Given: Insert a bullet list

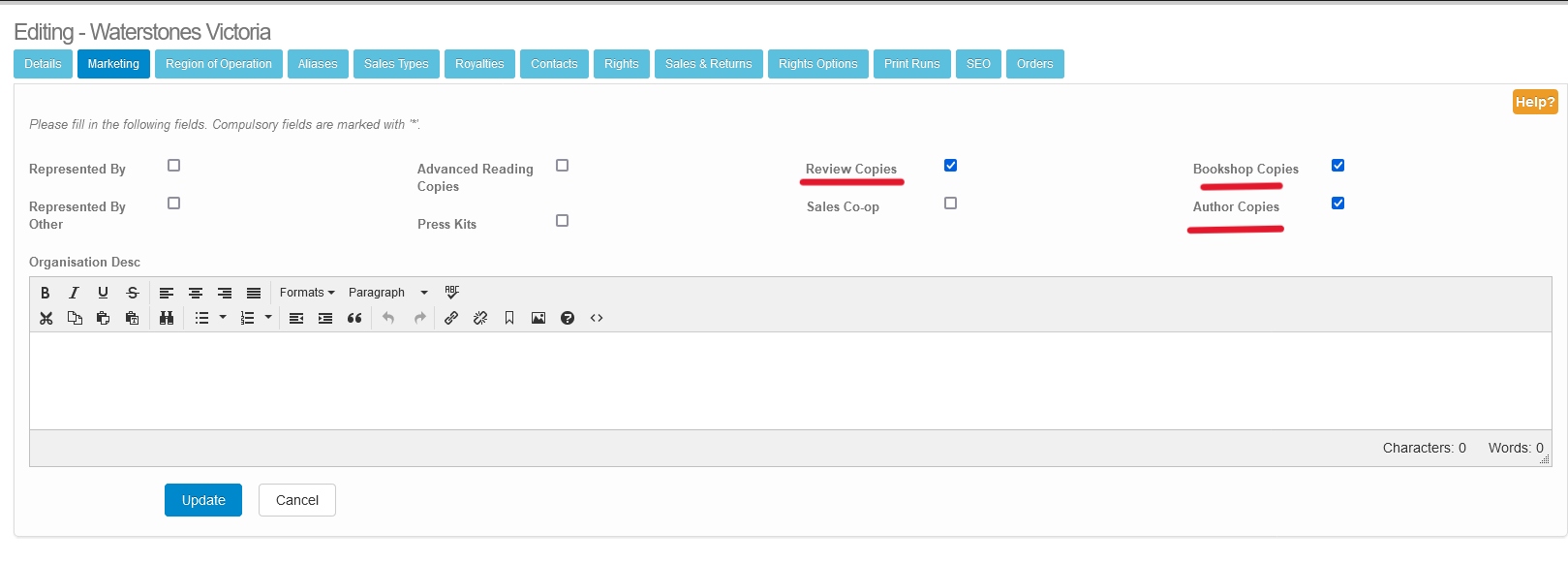Looking at the screenshot, I should (201, 318).
